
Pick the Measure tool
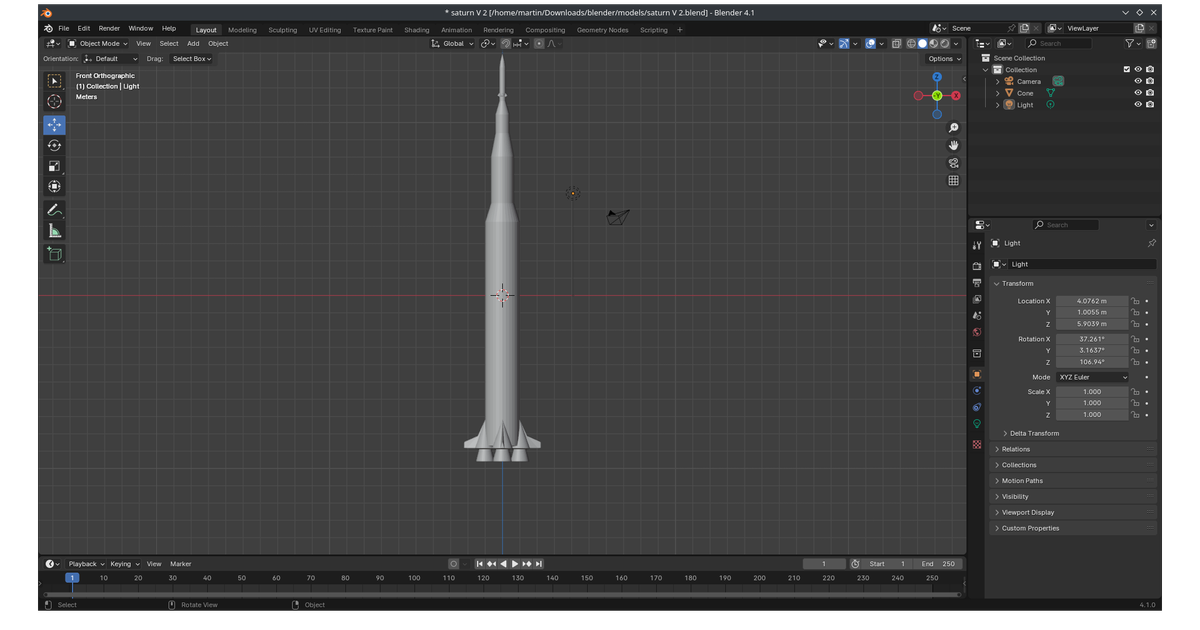54,231
